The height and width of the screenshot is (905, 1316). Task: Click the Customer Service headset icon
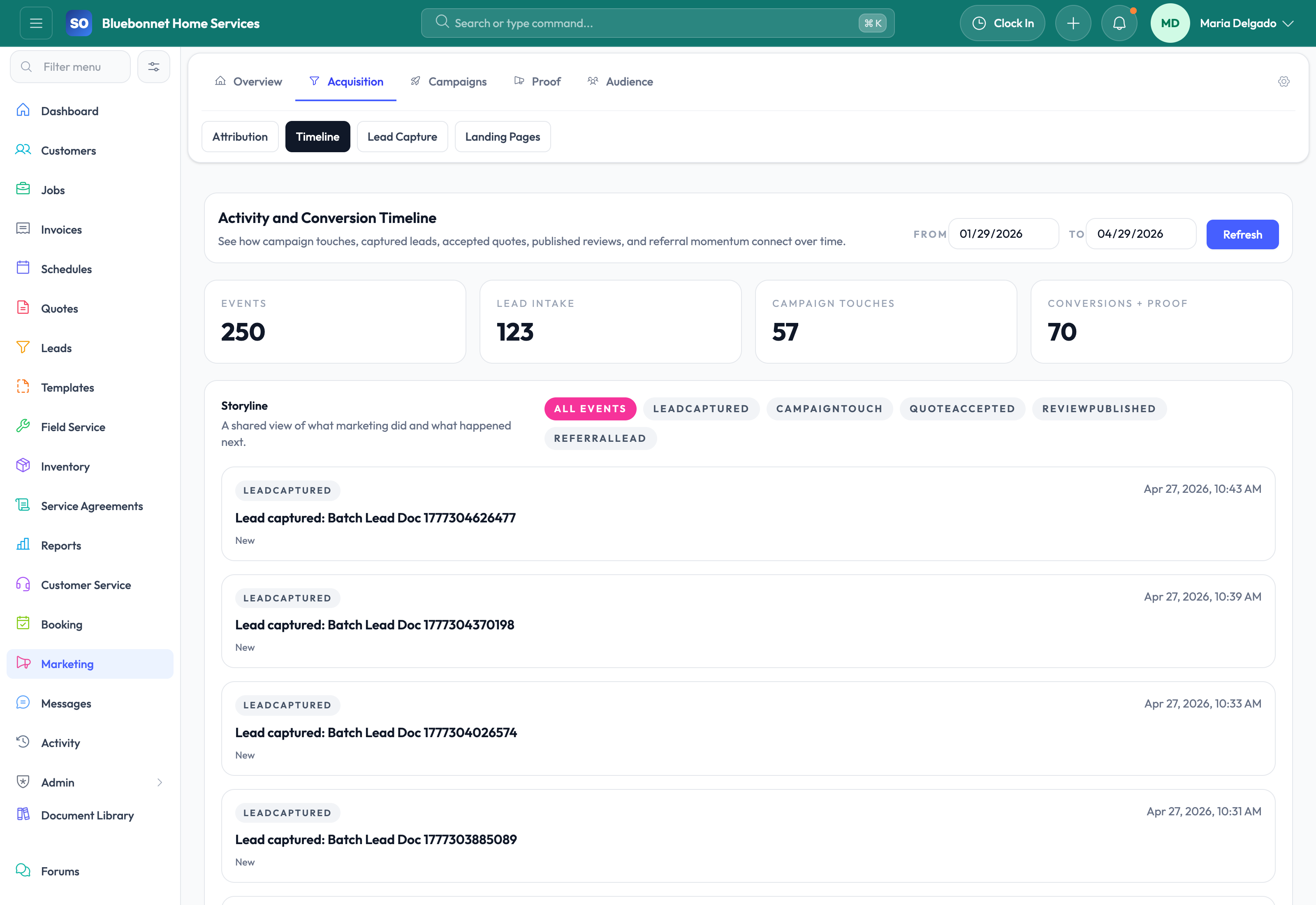point(23,584)
